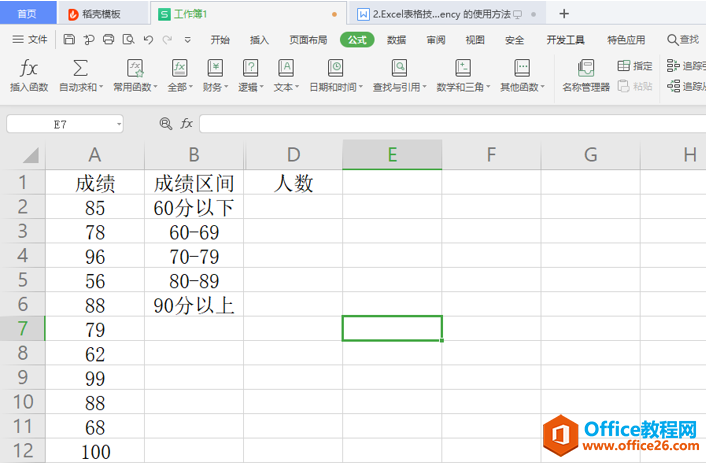This screenshot has height=463, width=706.
Task: Select row 12 header
Action: 23,450
